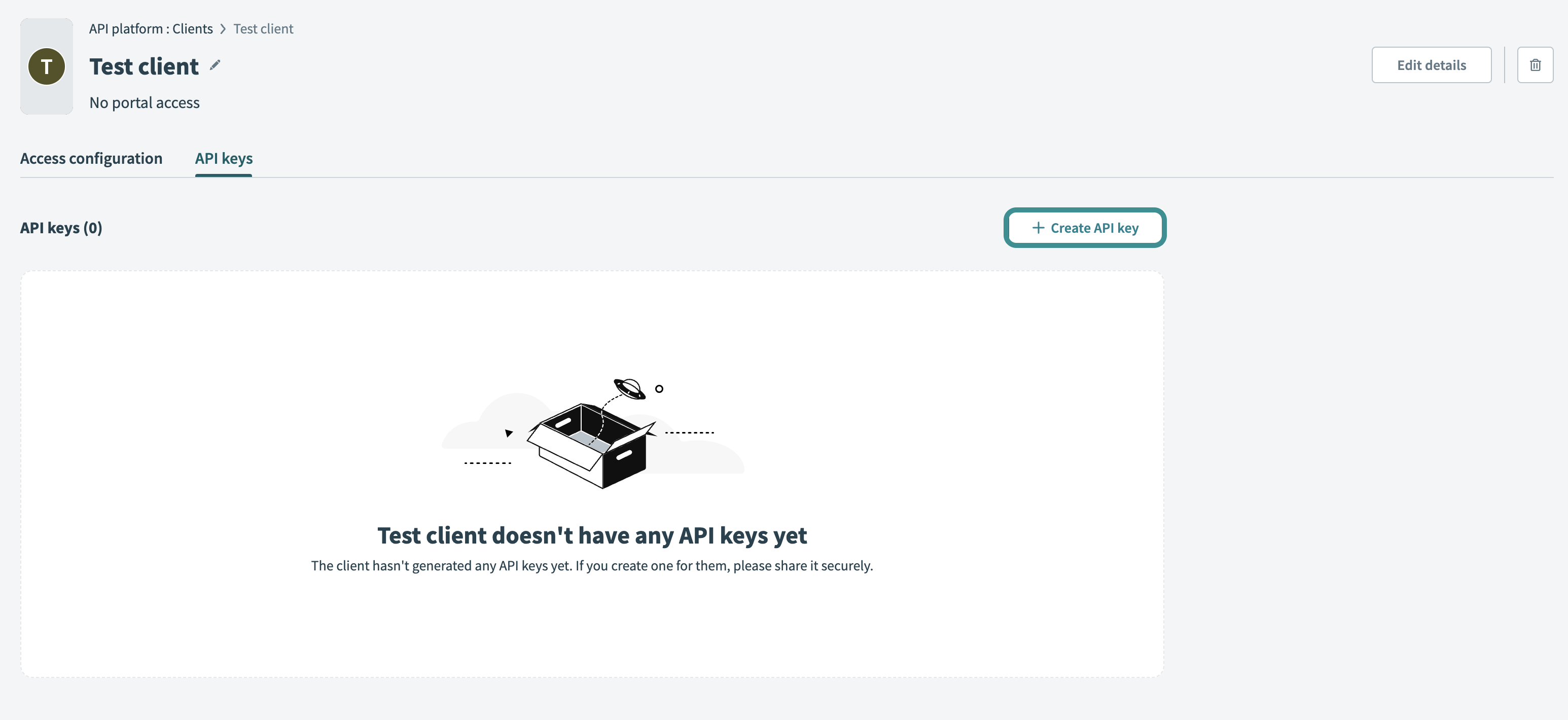
Task: Click the empty state title about API keys
Action: coord(592,535)
